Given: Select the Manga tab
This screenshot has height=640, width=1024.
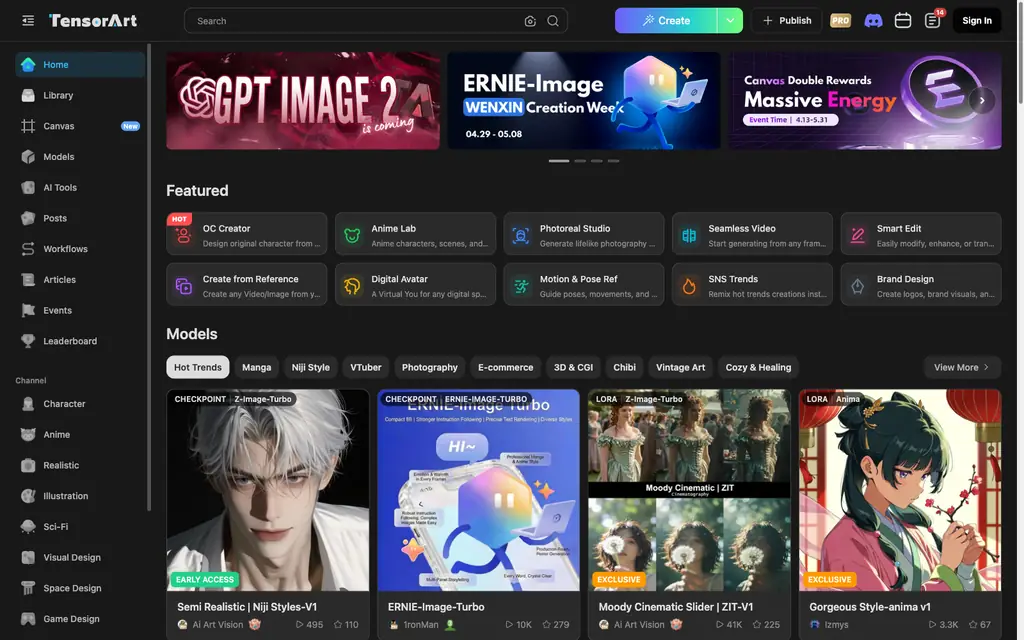Looking at the screenshot, I should tap(257, 367).
